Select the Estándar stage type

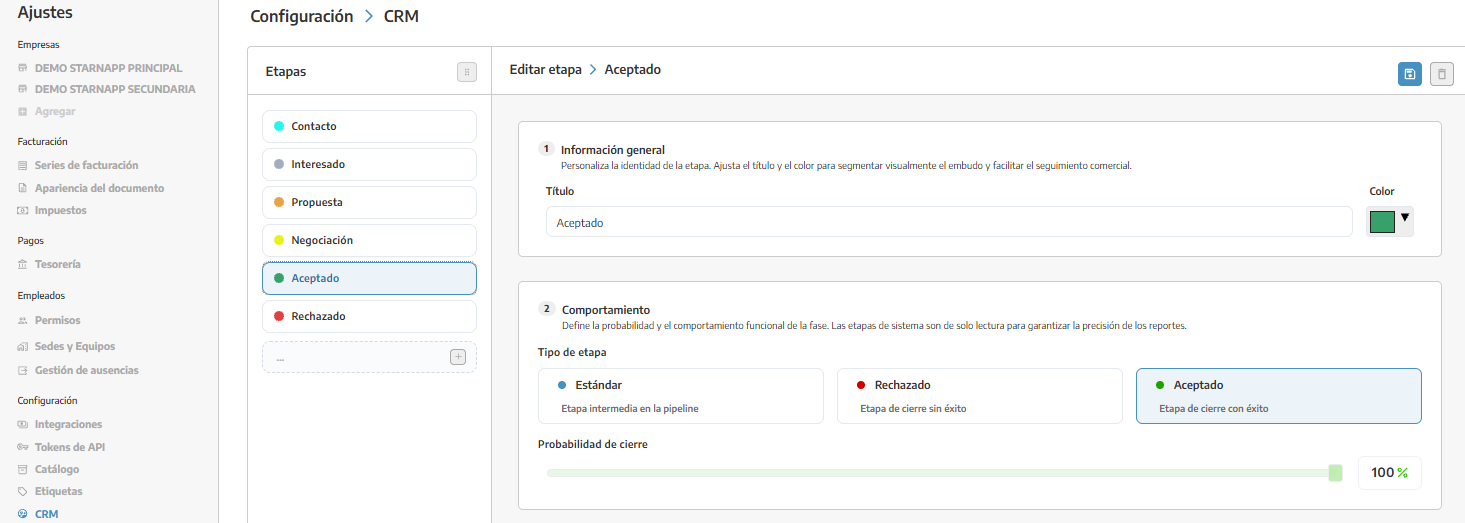tap(680, 396)
